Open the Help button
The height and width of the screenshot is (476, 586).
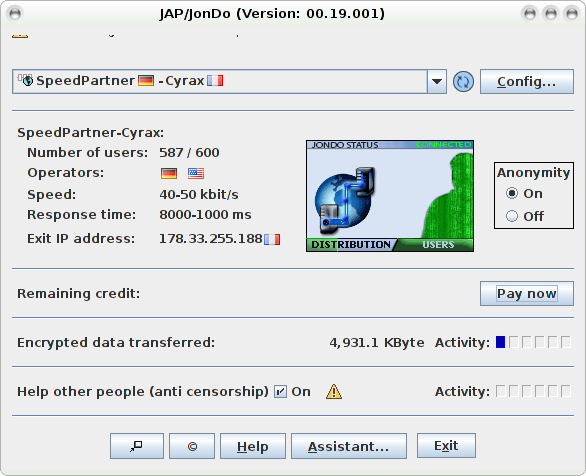click(x=253, y=446)
